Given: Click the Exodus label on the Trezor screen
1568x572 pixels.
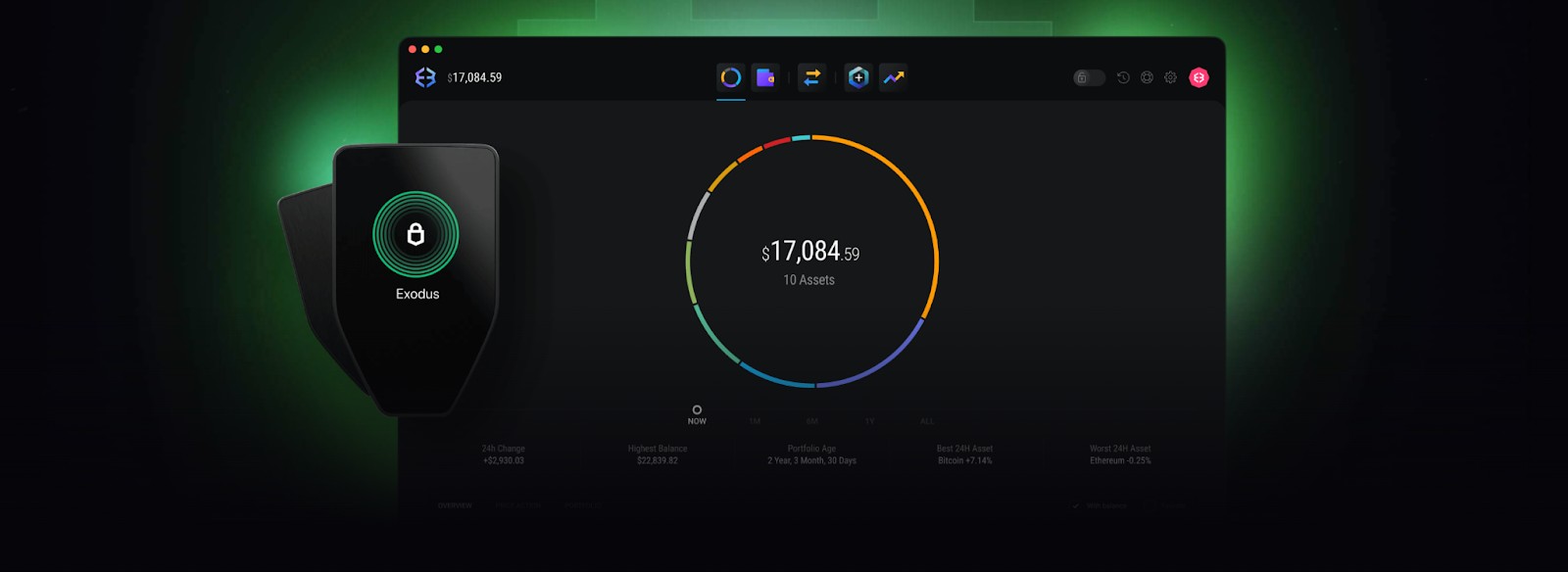Looking at the screenshot, I should 417,294.
